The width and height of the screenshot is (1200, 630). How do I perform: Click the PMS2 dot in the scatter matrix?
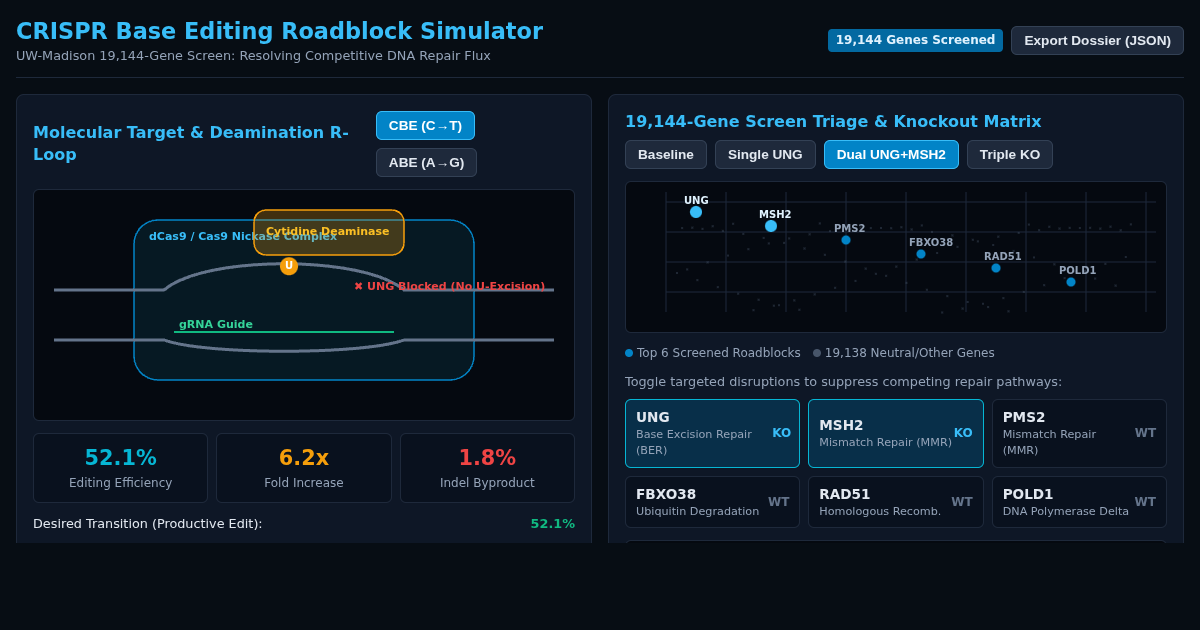(846, 240)
